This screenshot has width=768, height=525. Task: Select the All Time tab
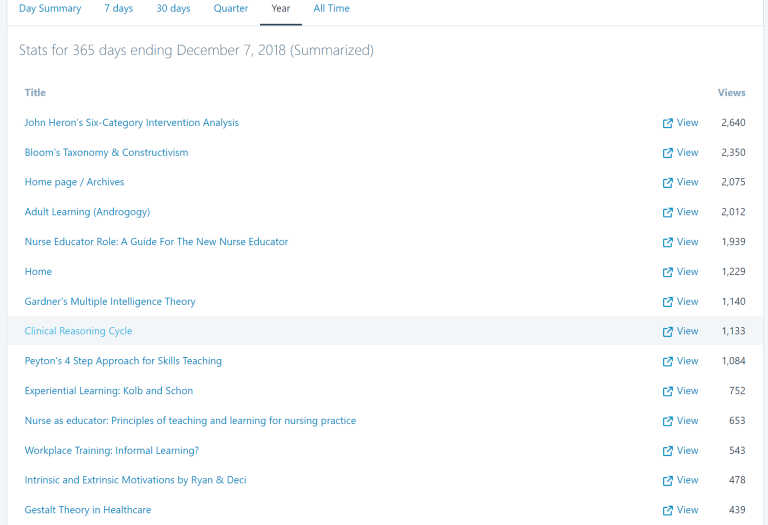tap(331, 9)
